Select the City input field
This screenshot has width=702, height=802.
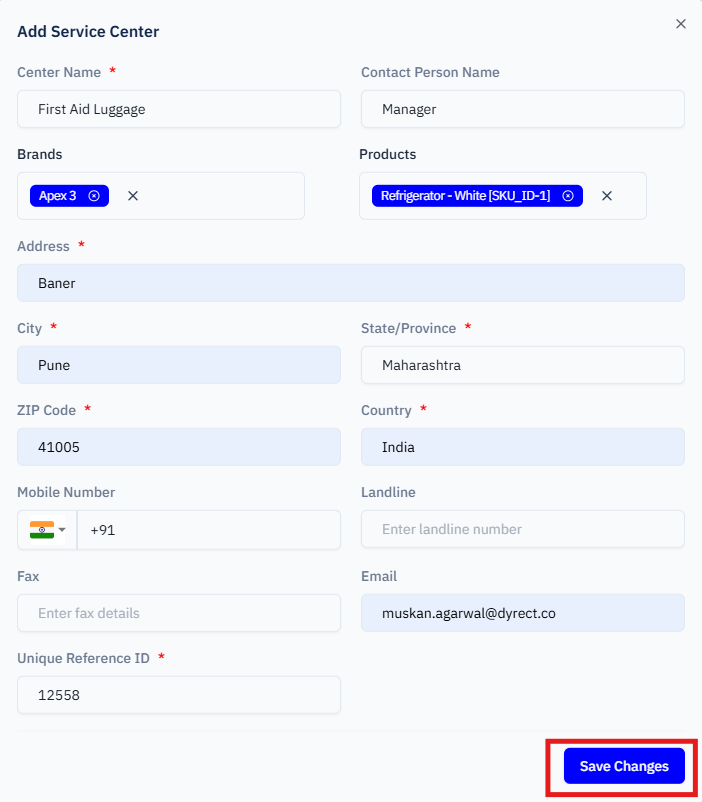[179, 365]
